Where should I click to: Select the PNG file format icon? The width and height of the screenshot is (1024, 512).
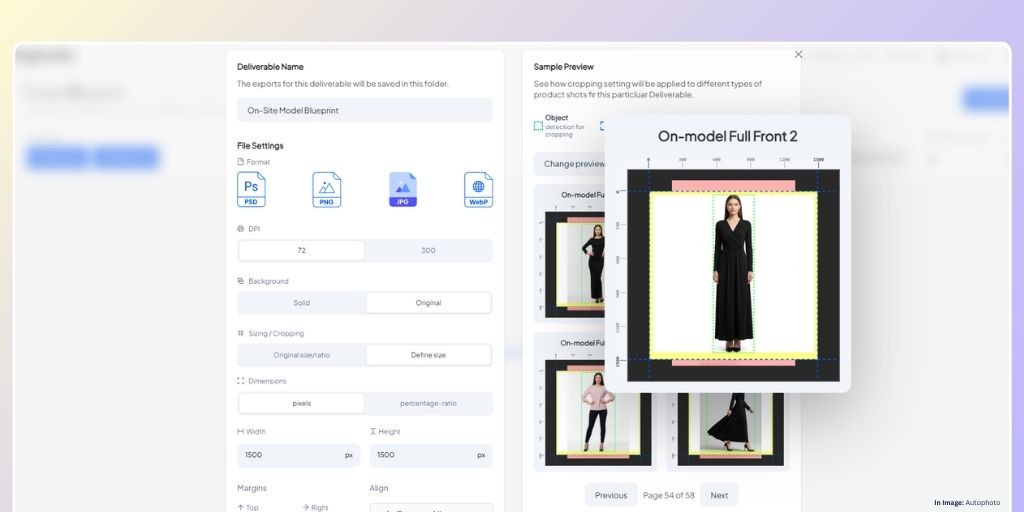327,189
